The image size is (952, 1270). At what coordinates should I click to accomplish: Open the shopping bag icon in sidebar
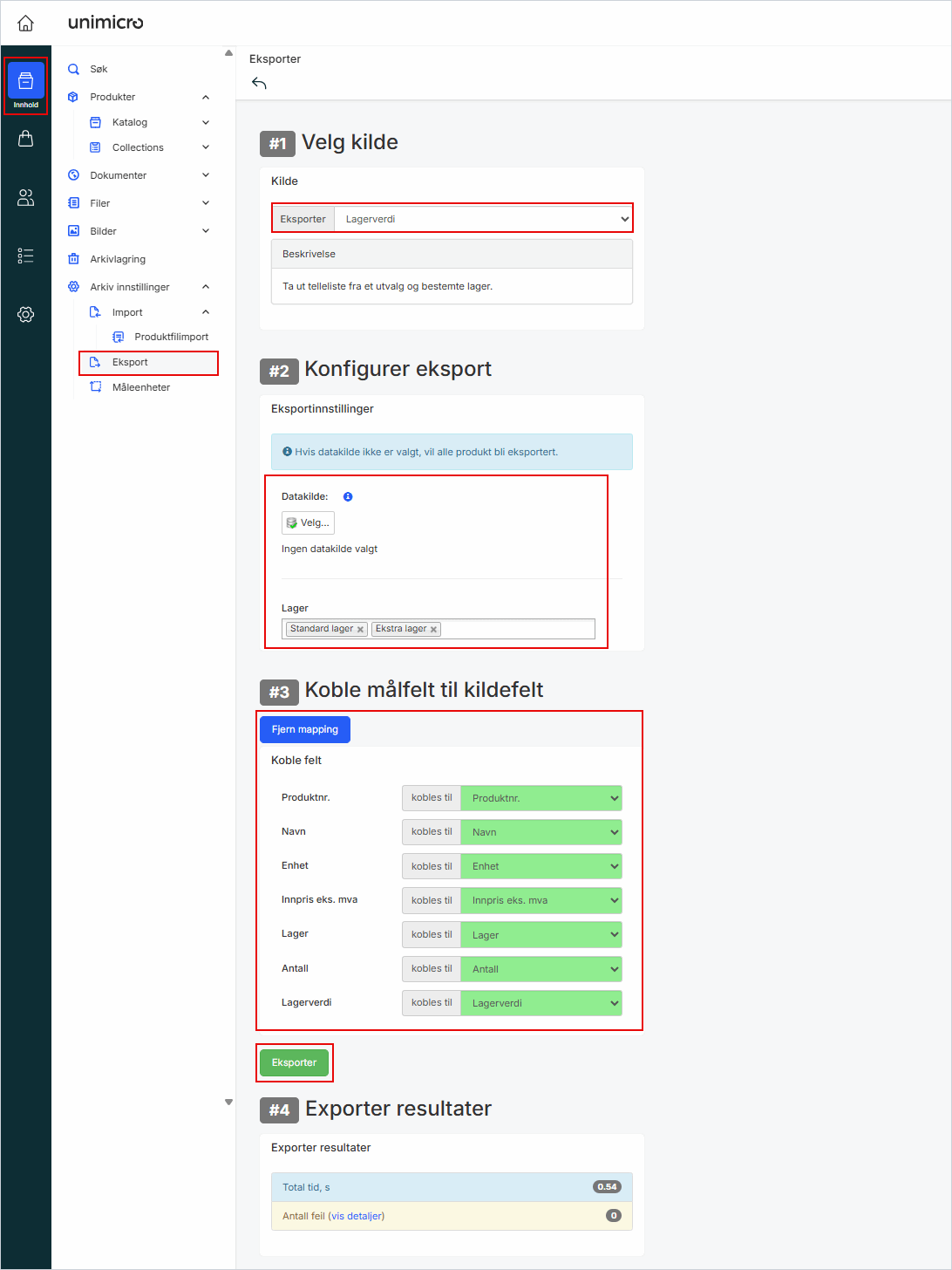point(25,139)
